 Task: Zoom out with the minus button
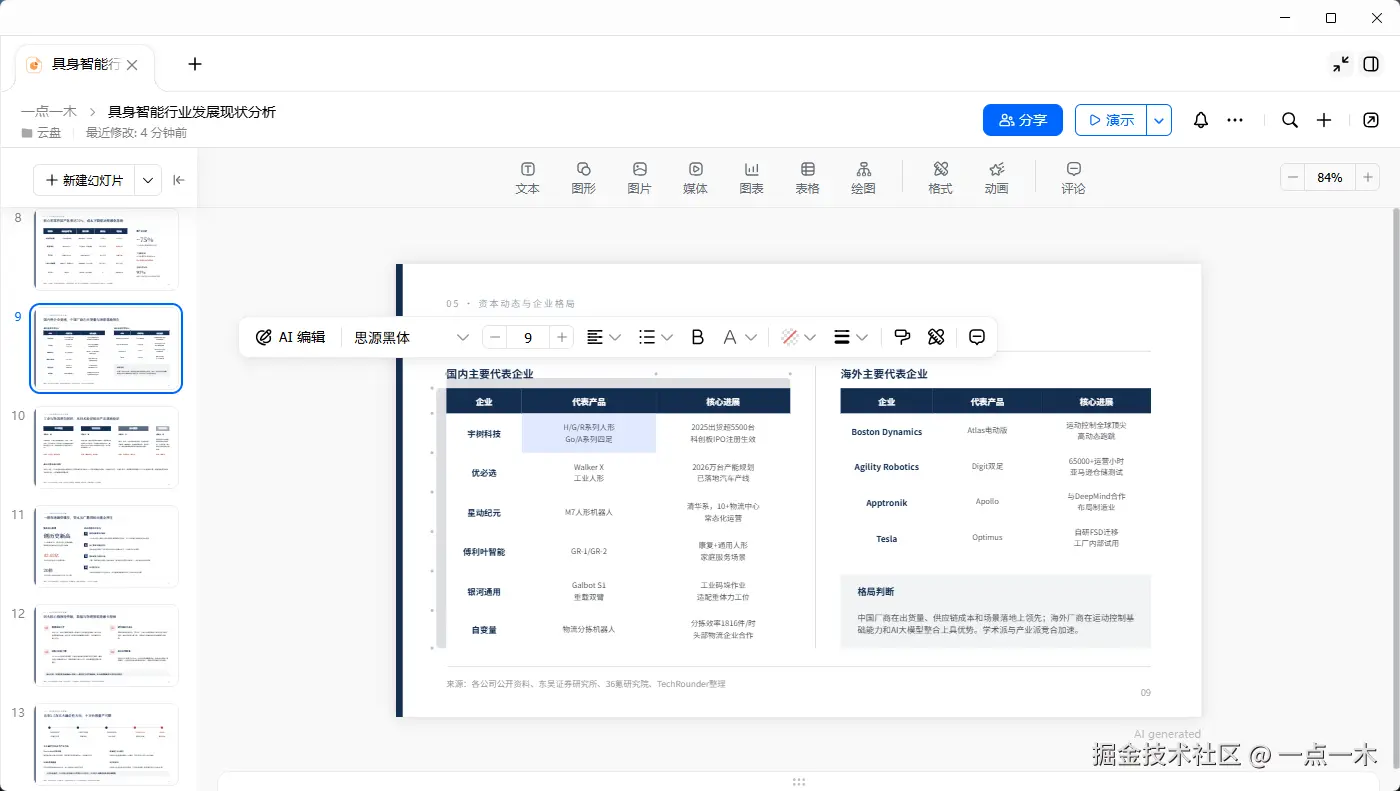[x=1293, y=177]
